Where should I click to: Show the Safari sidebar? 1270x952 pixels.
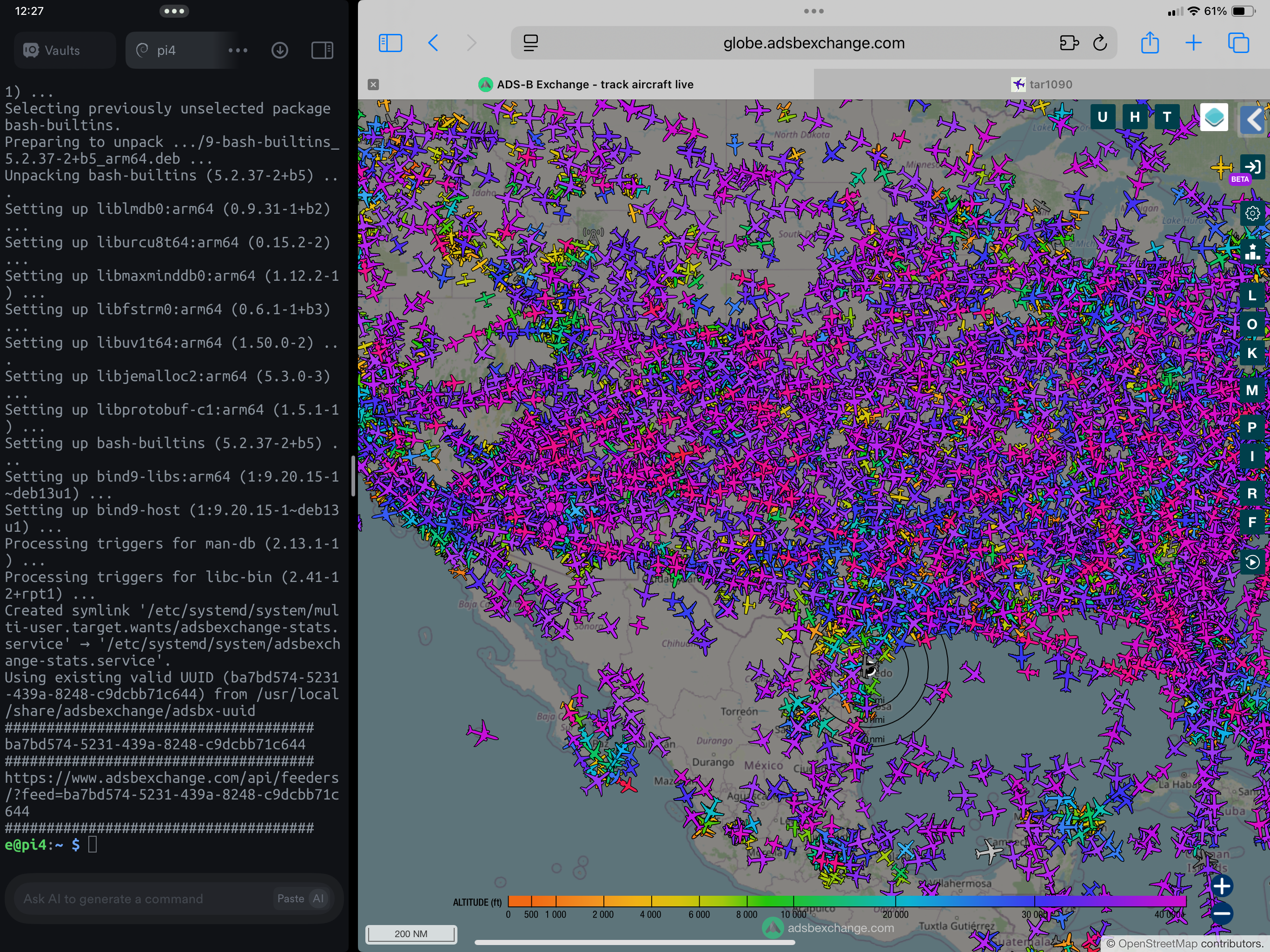pyautogui.click(x=390, y=43)
